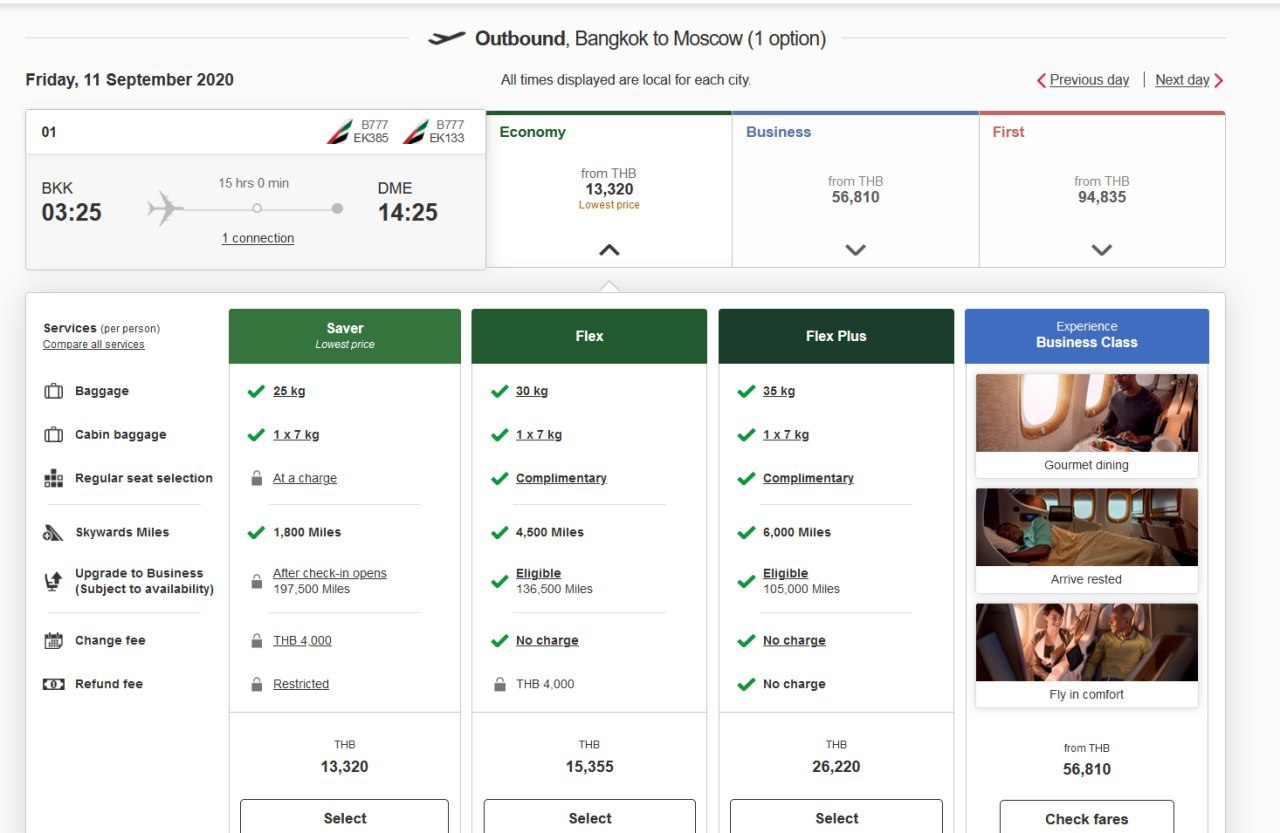This screenshot has width=1280, height=833.
Task: Click the green checkmark beside 35 kg
Action: tap(746, 391)
